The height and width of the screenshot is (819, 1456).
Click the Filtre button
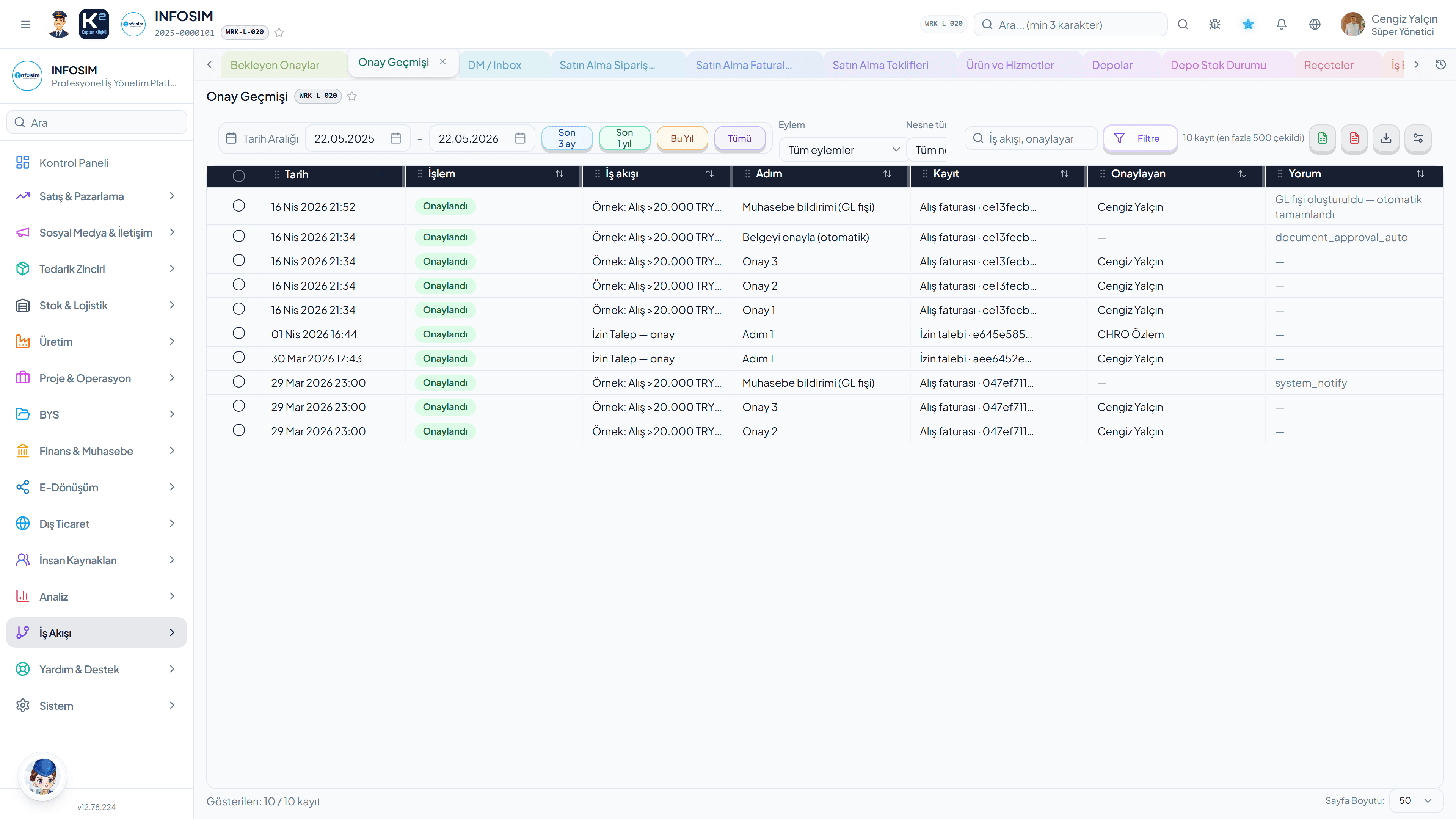[1140, 138]
